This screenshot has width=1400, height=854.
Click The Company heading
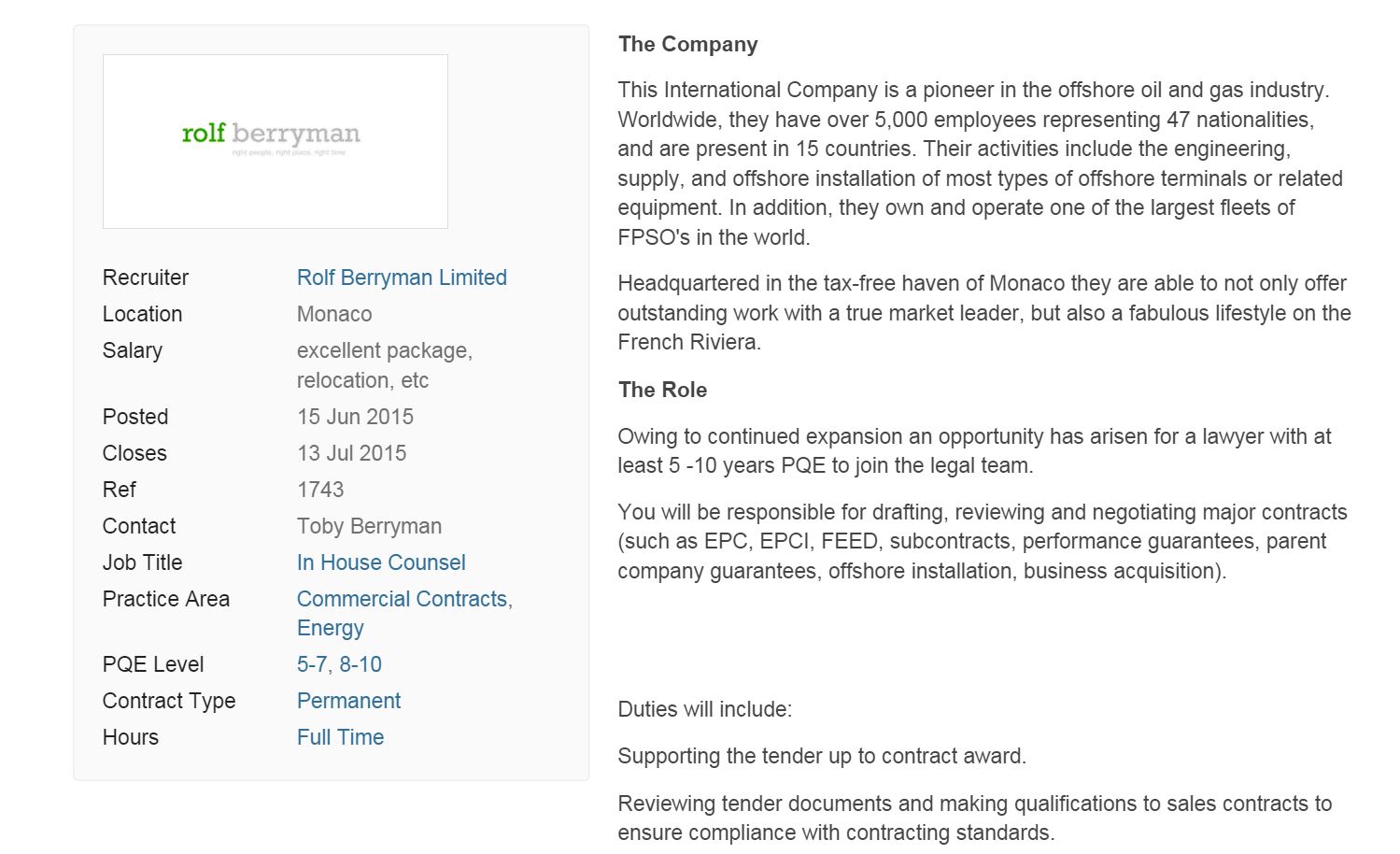pyautogui.click(x=688, y=44)
